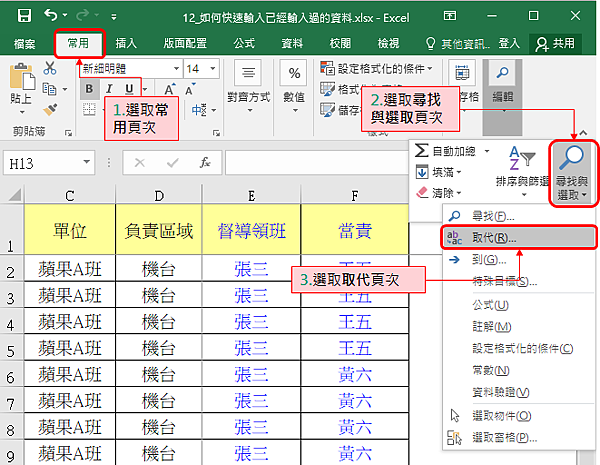Open the Customize Quick Access Toolbar arrow

(114, 17)
